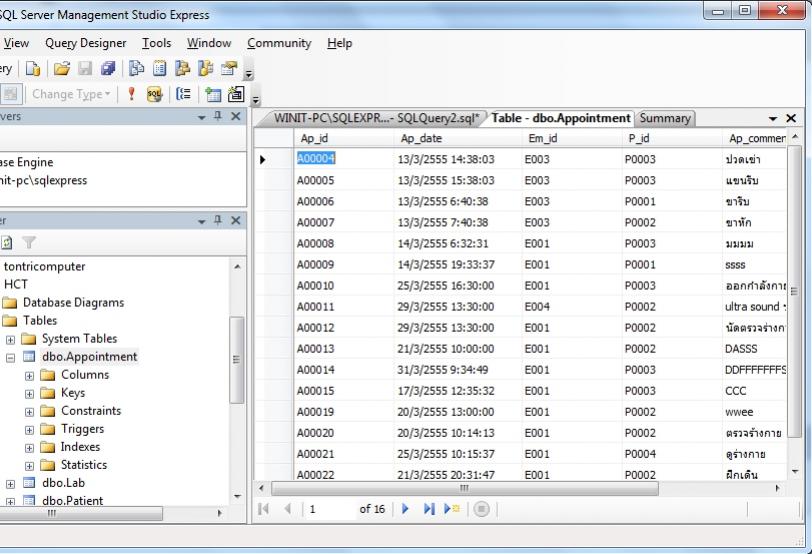Click the Template Explorer toolbar icon

coord(206,68)
